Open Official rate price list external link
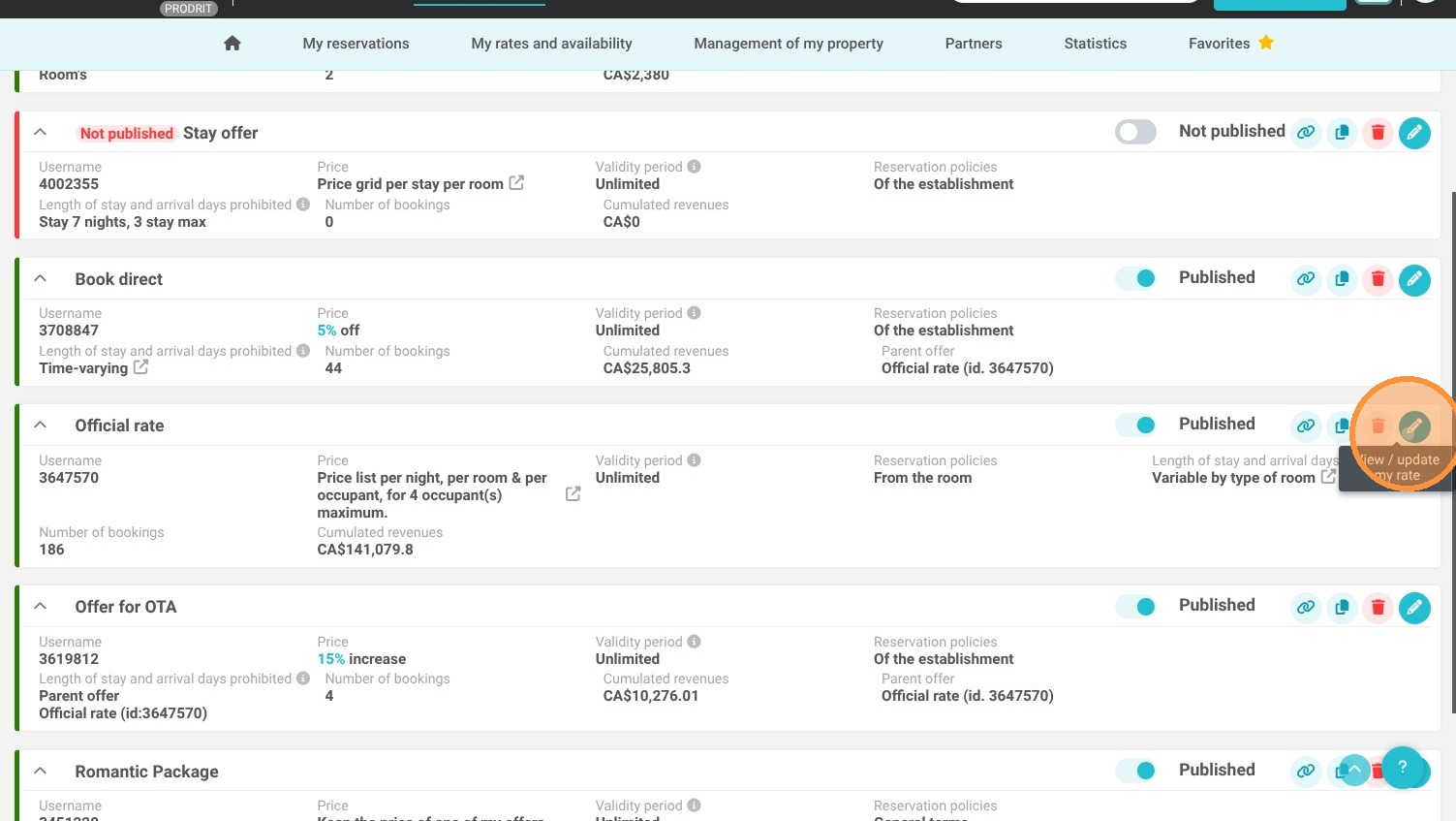This screenshot has width=1456, height=821. 573,494
